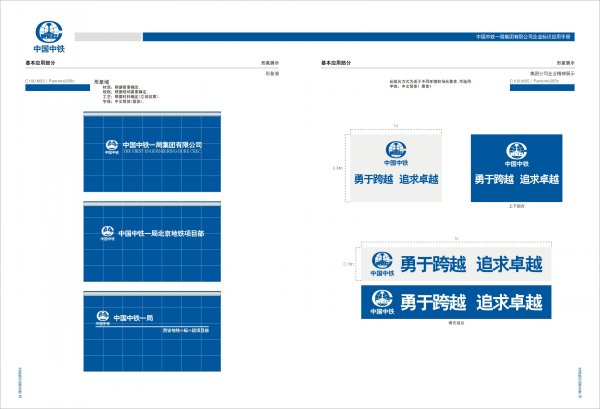Click the left page heading 基本应用部分
600x409 pixels.
click(x=41, y=62)
